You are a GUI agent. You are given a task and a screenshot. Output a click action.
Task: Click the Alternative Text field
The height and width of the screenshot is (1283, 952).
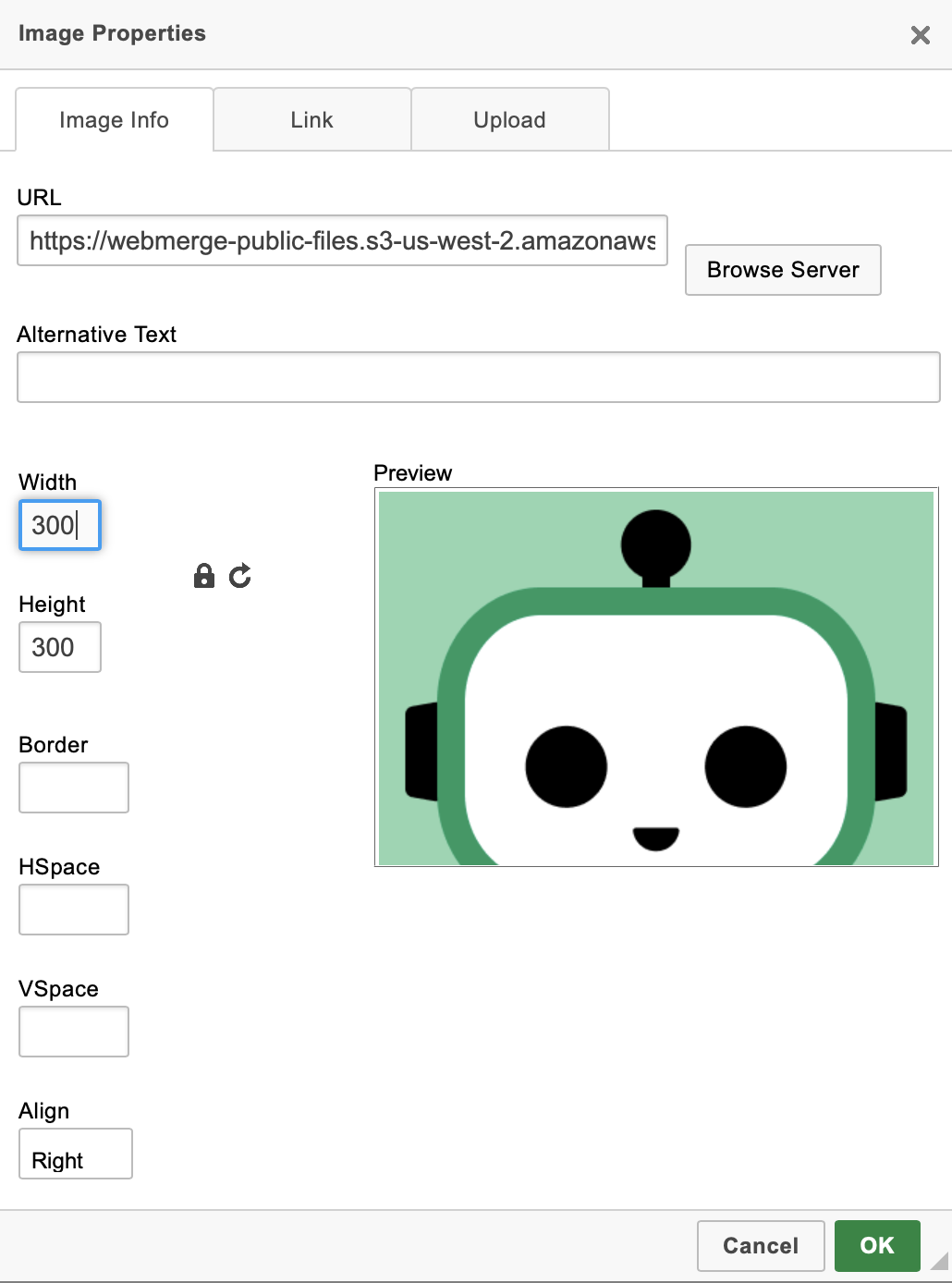478,377
